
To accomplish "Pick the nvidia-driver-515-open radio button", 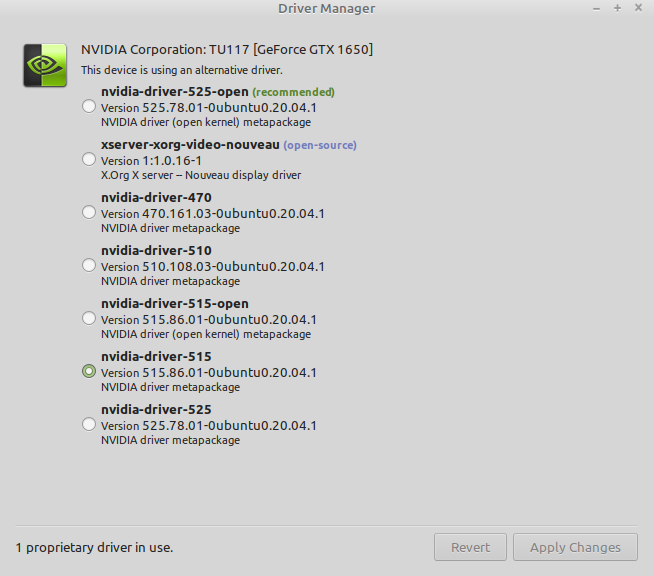I will tap(89, 318).
